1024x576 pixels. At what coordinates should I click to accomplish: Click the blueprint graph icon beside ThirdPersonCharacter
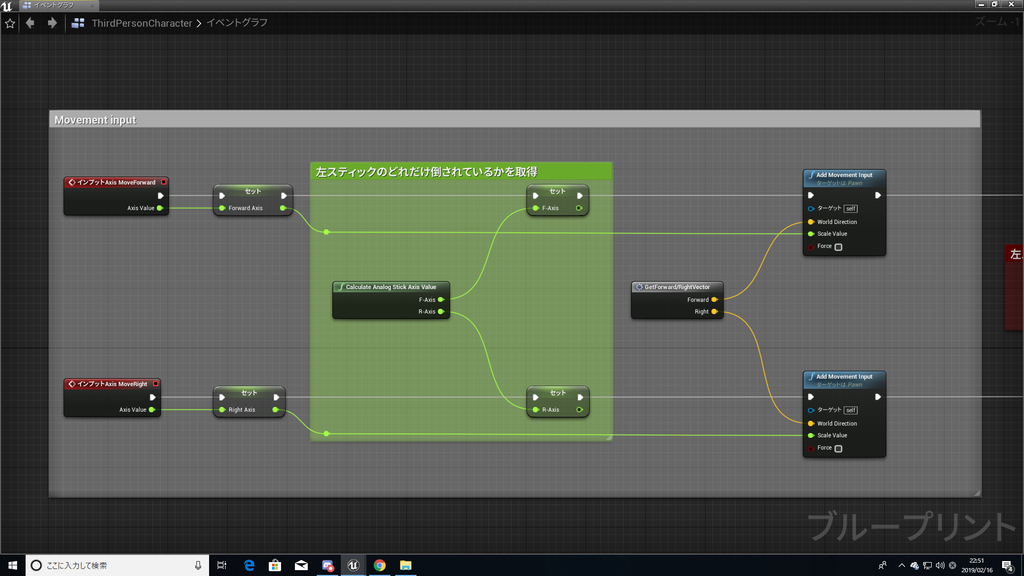pyautogui.click(x=78, y=23)
